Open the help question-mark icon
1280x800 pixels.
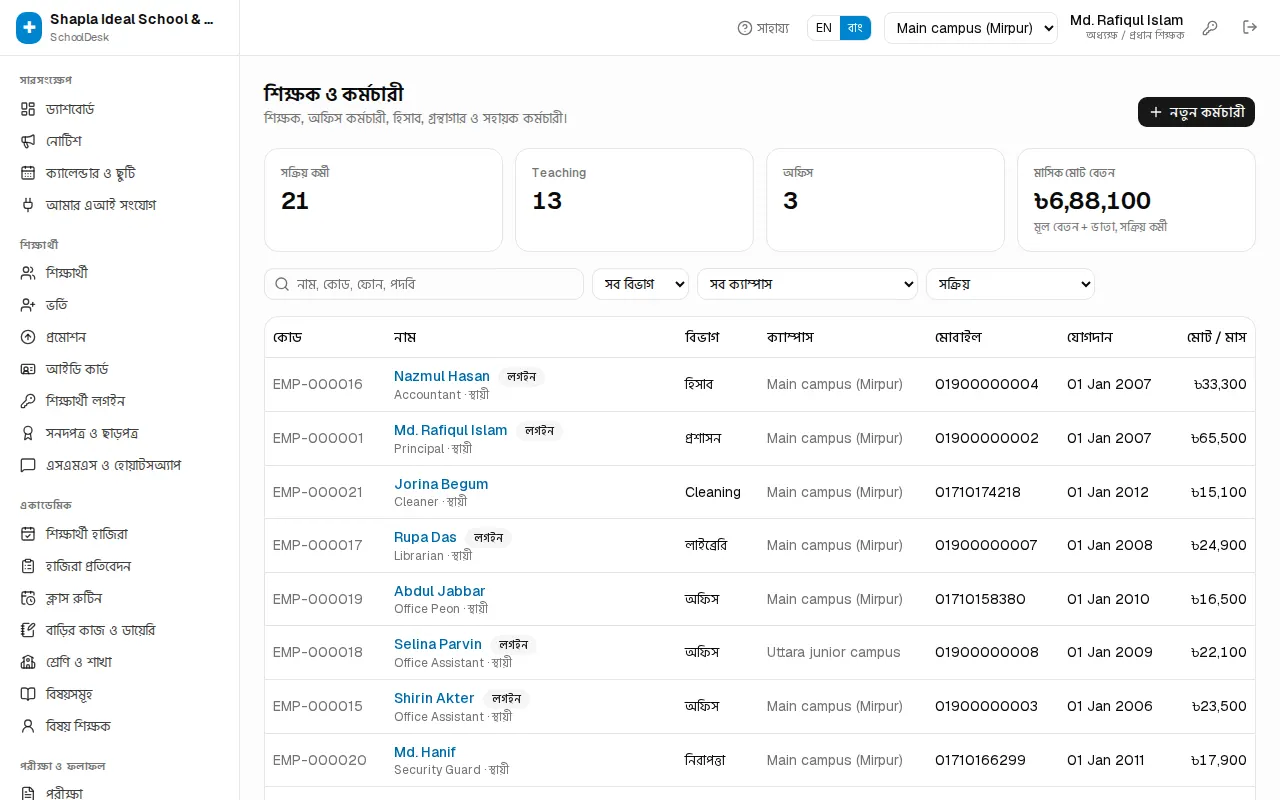tap(745, 28)
